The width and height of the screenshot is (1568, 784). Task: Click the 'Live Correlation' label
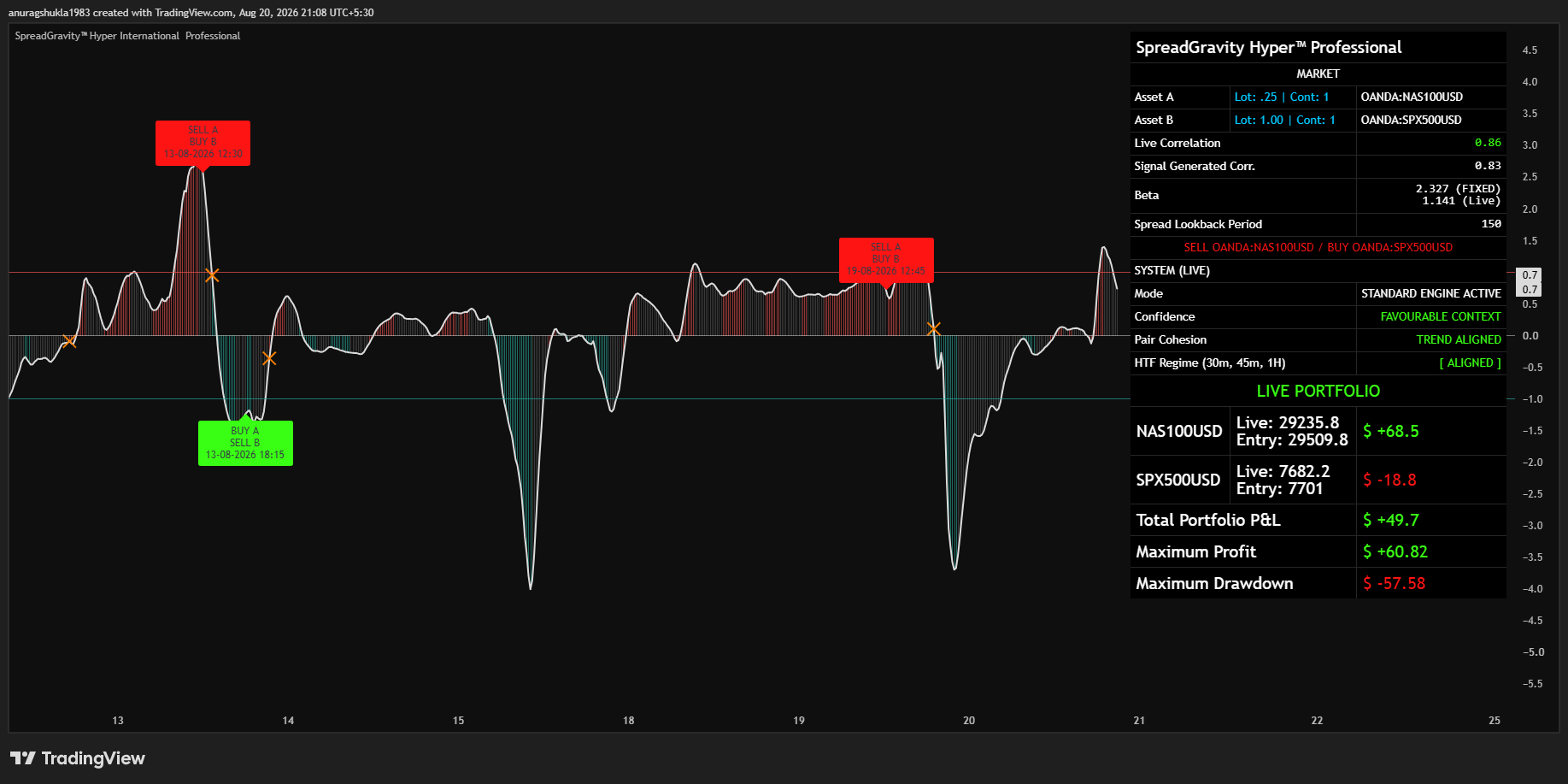pos(1177,144)
